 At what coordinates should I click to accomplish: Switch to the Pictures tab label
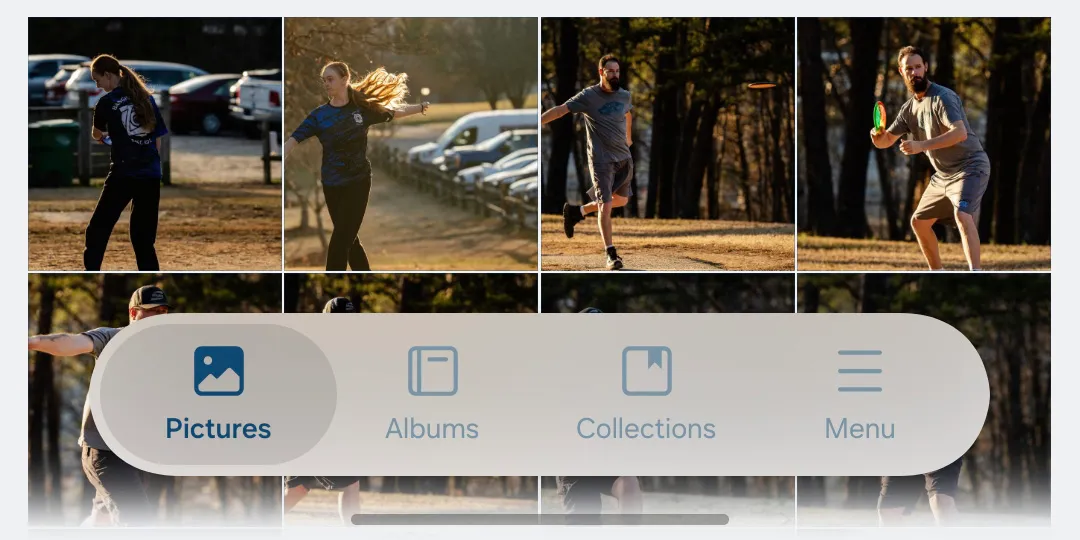coord(218,429)
